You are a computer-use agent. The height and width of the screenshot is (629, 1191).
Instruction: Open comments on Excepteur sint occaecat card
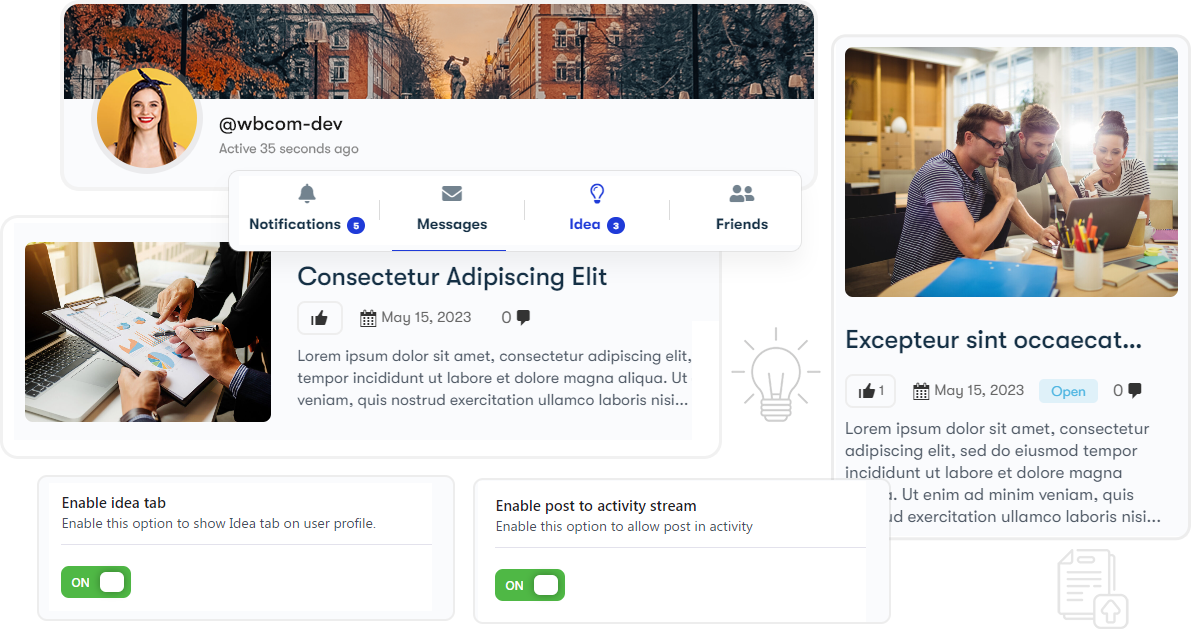(x=1127, y=390)
